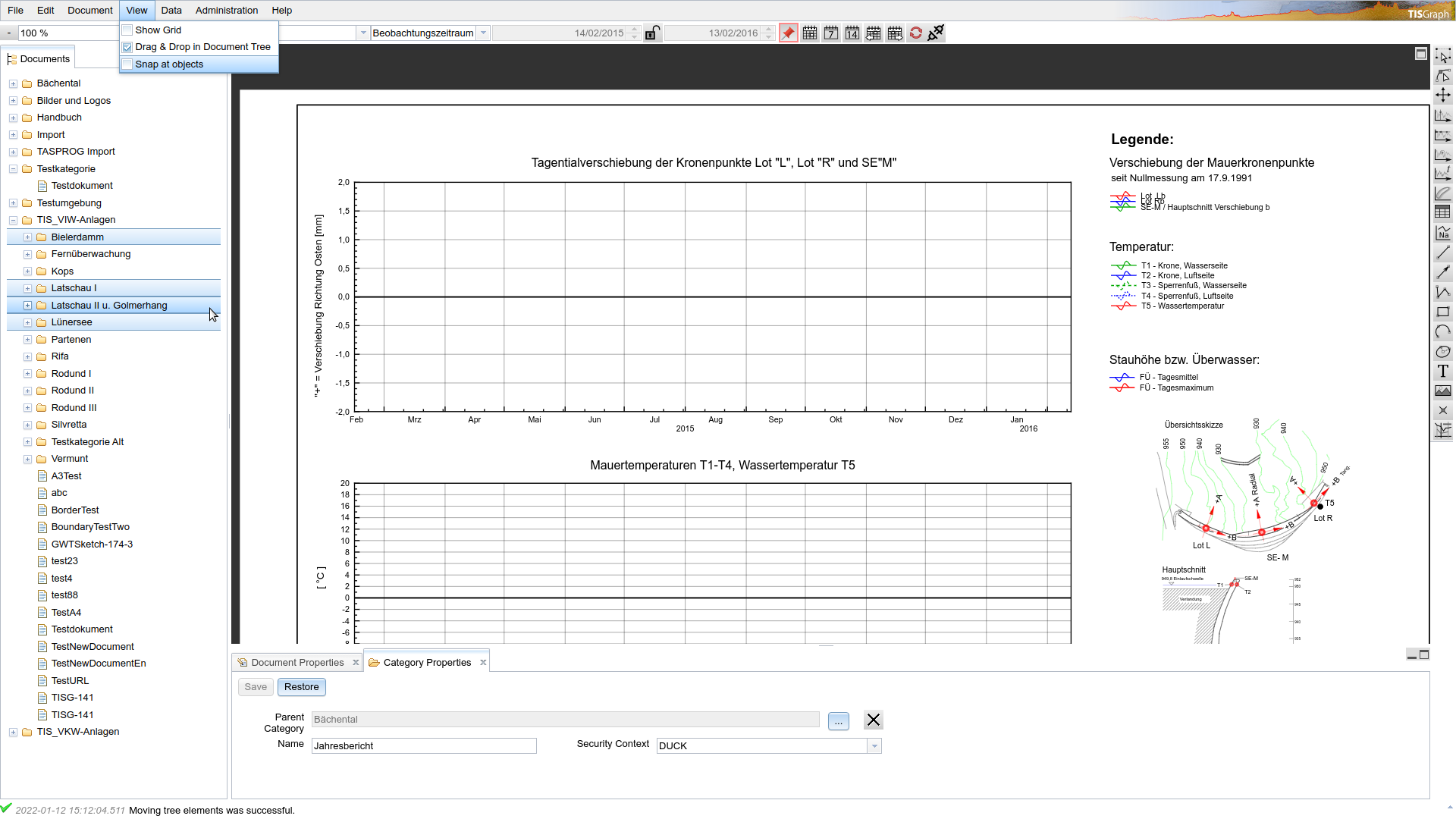Expand the Bächental folder
Screen dimensions: 1456x819
[13, 83]
